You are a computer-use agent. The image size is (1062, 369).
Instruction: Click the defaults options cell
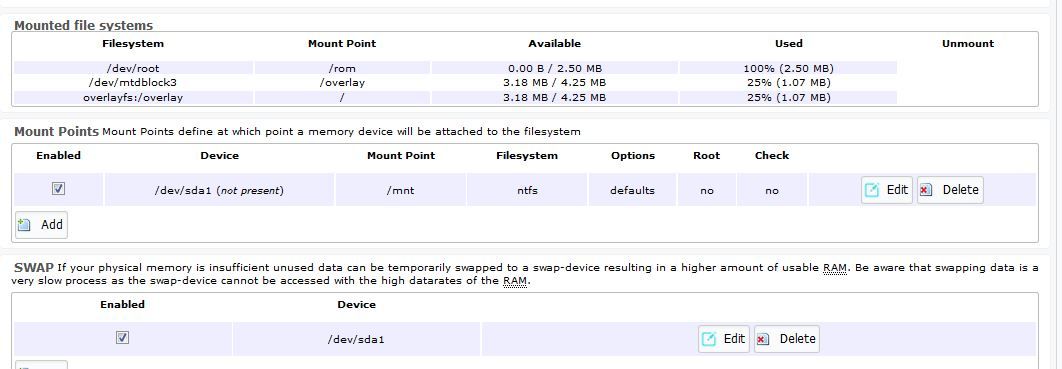pyautogui.click(x=632, y=190)
